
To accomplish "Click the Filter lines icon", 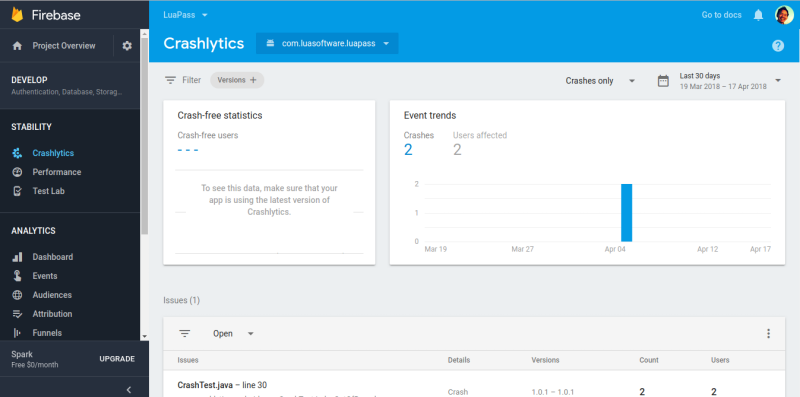I will (x=170, y=80).
